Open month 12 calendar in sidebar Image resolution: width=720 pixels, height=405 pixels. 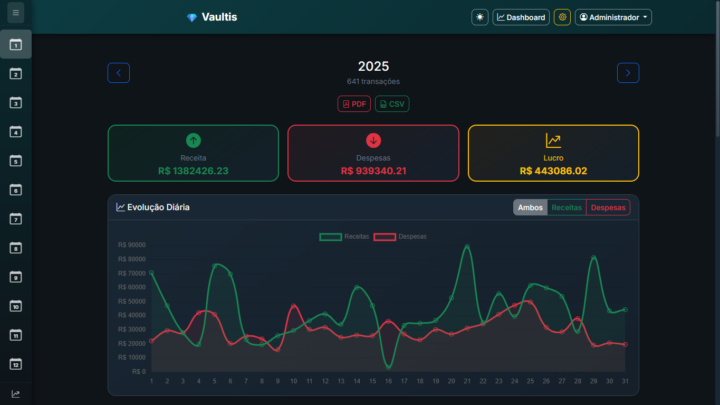(x=15, y=364)
